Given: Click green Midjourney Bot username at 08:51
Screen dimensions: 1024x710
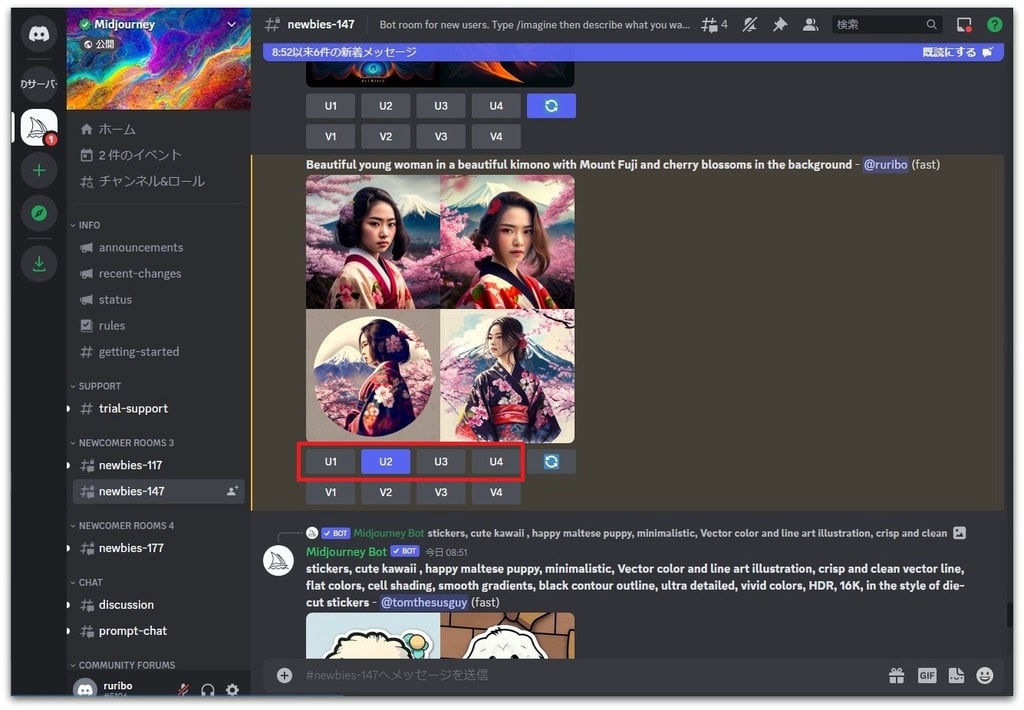Looking at the screenshot, I should click(346, 552).
